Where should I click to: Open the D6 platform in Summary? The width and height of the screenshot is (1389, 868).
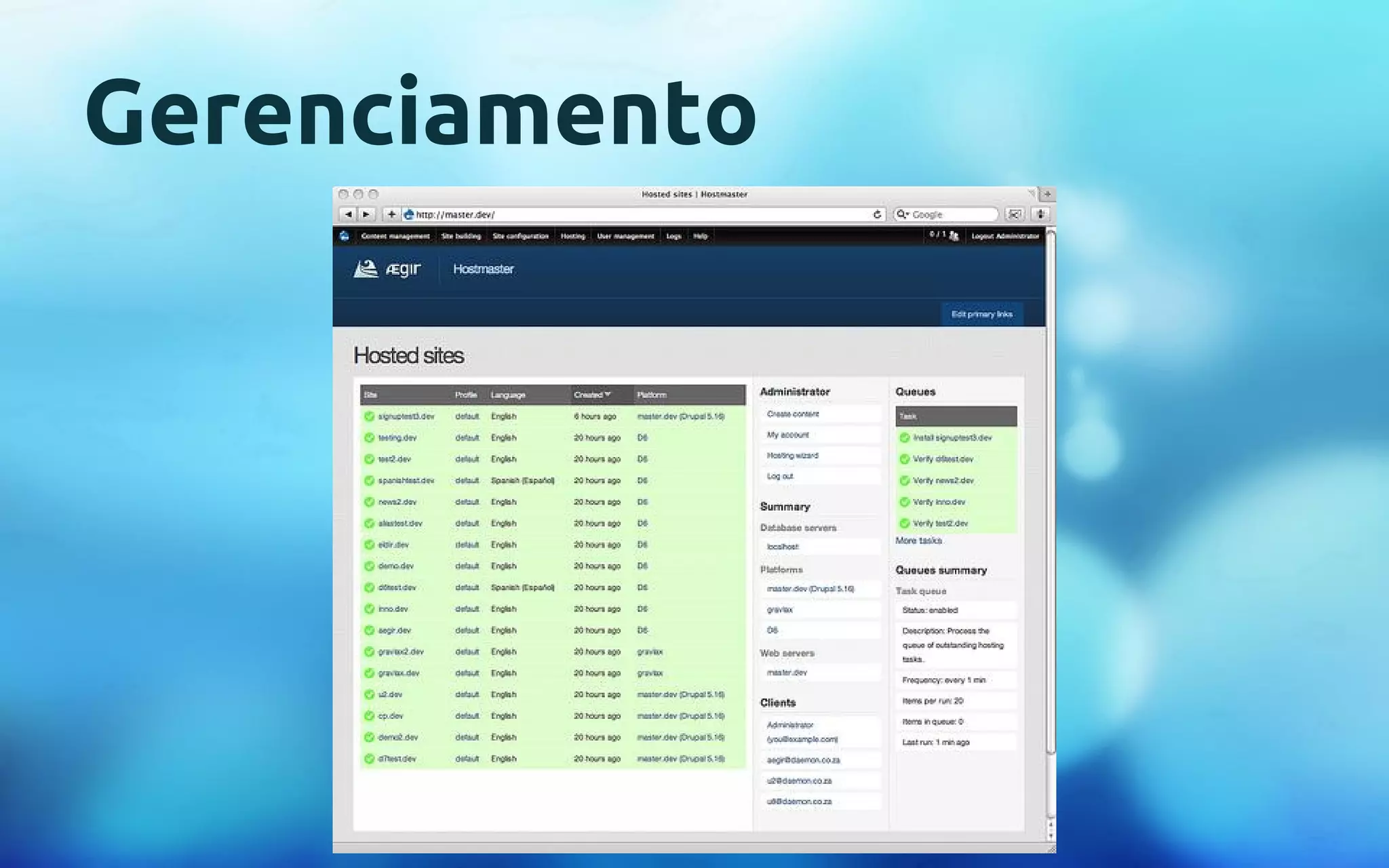coord(772,630)
